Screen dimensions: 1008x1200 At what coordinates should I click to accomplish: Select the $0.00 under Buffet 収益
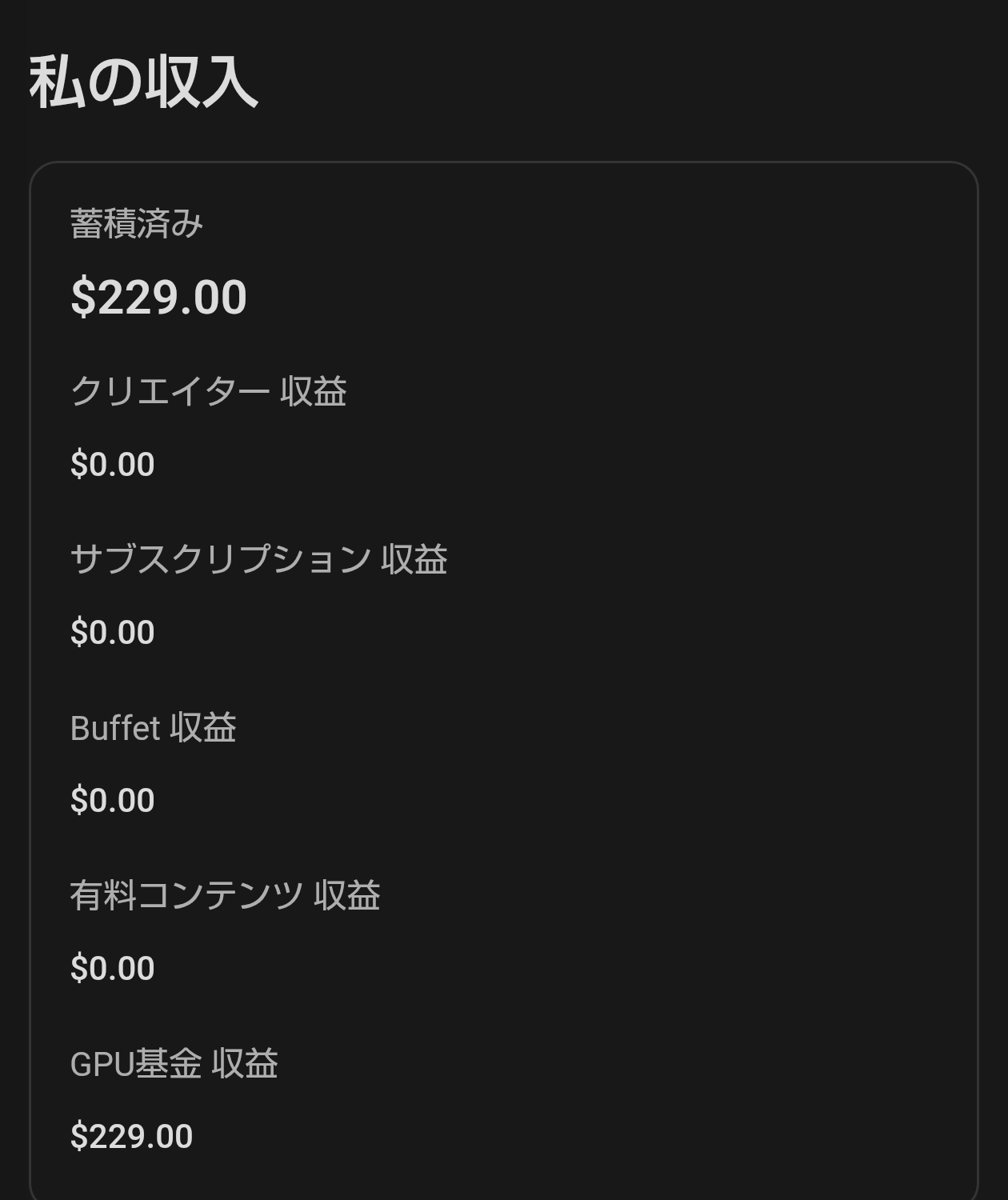(x=112, y=801)
